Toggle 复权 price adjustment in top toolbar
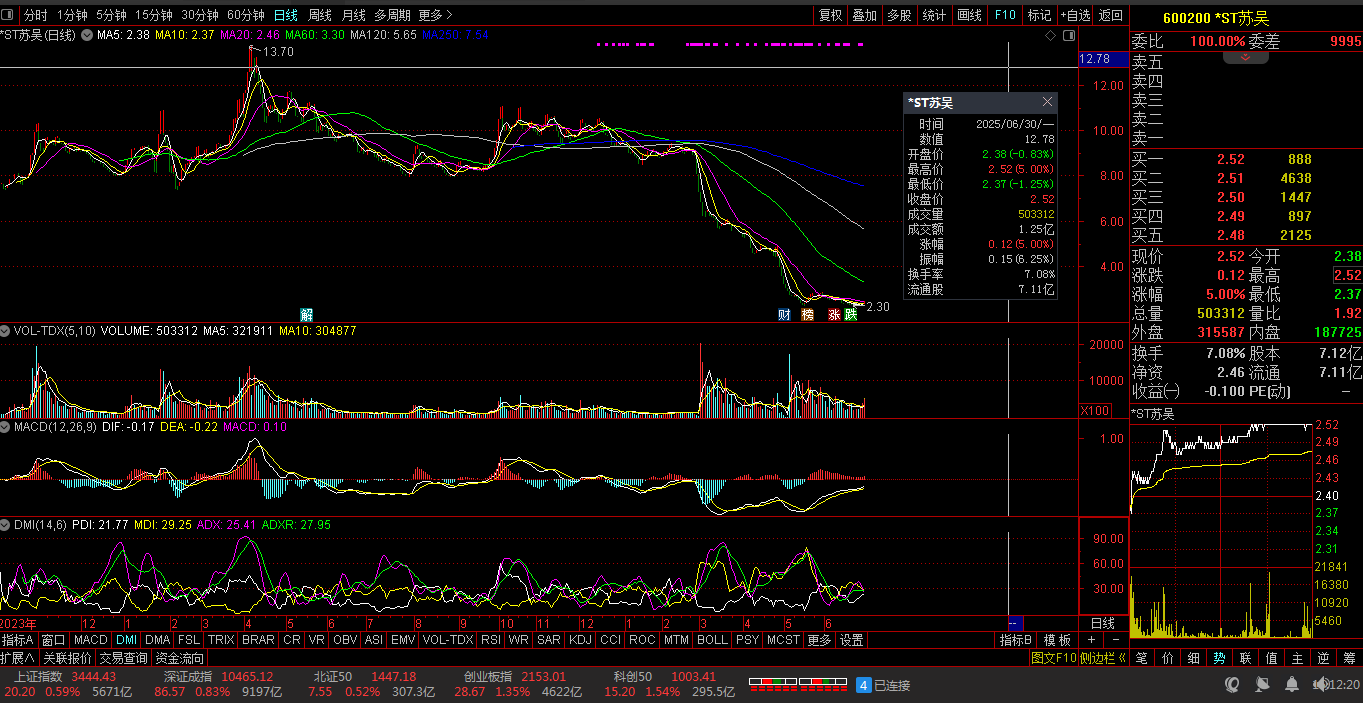Viewport: 1363px width, 703px height. click(x=830, y=15)
